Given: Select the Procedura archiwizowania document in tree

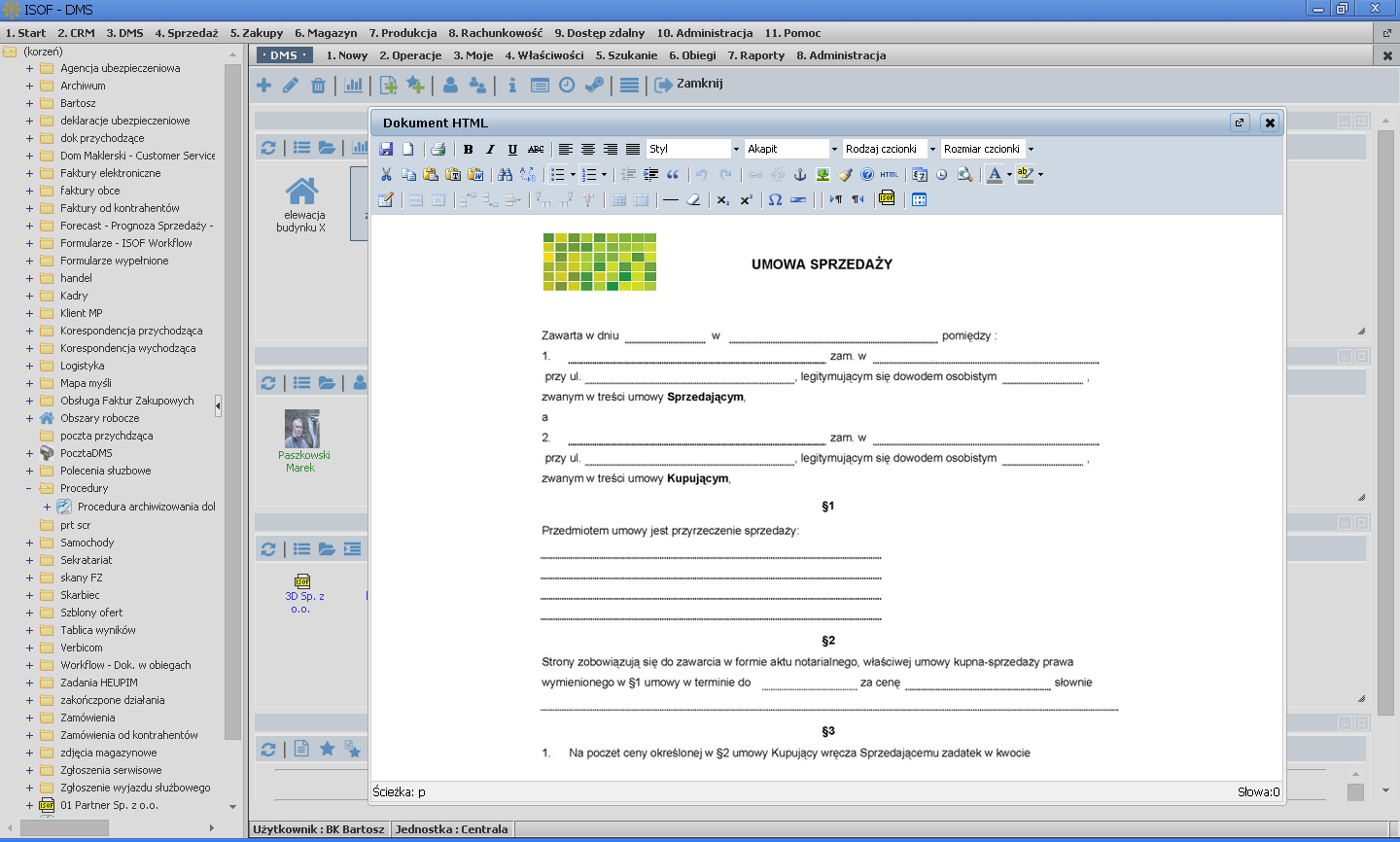Looking at the screenshot, I should tap(146, 507).
